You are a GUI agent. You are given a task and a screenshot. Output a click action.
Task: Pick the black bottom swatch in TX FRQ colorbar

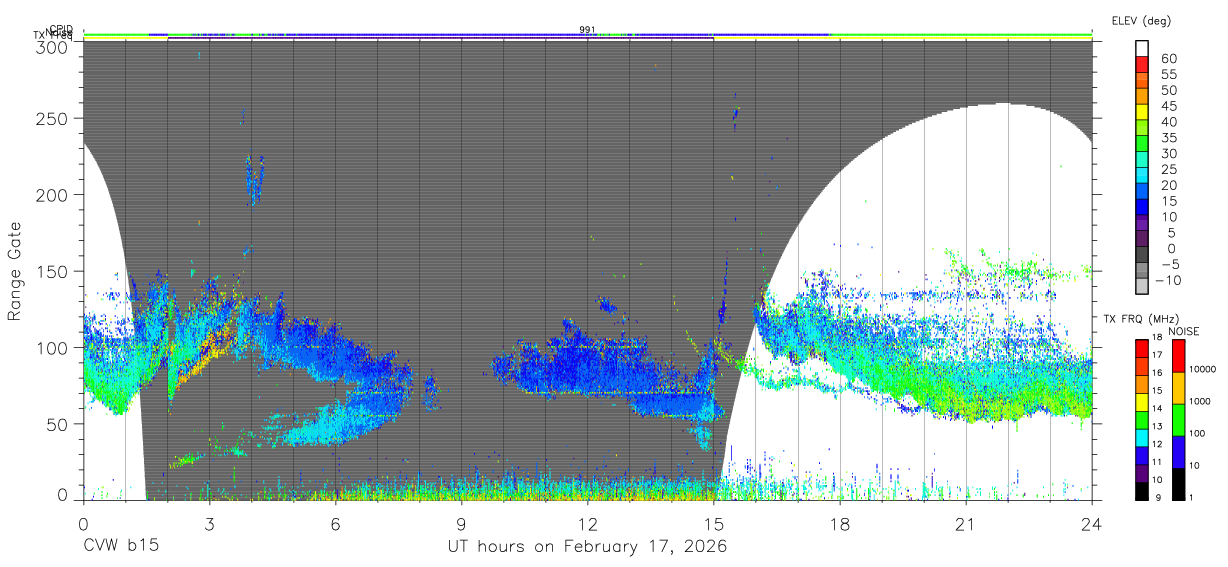(1143, 489)
